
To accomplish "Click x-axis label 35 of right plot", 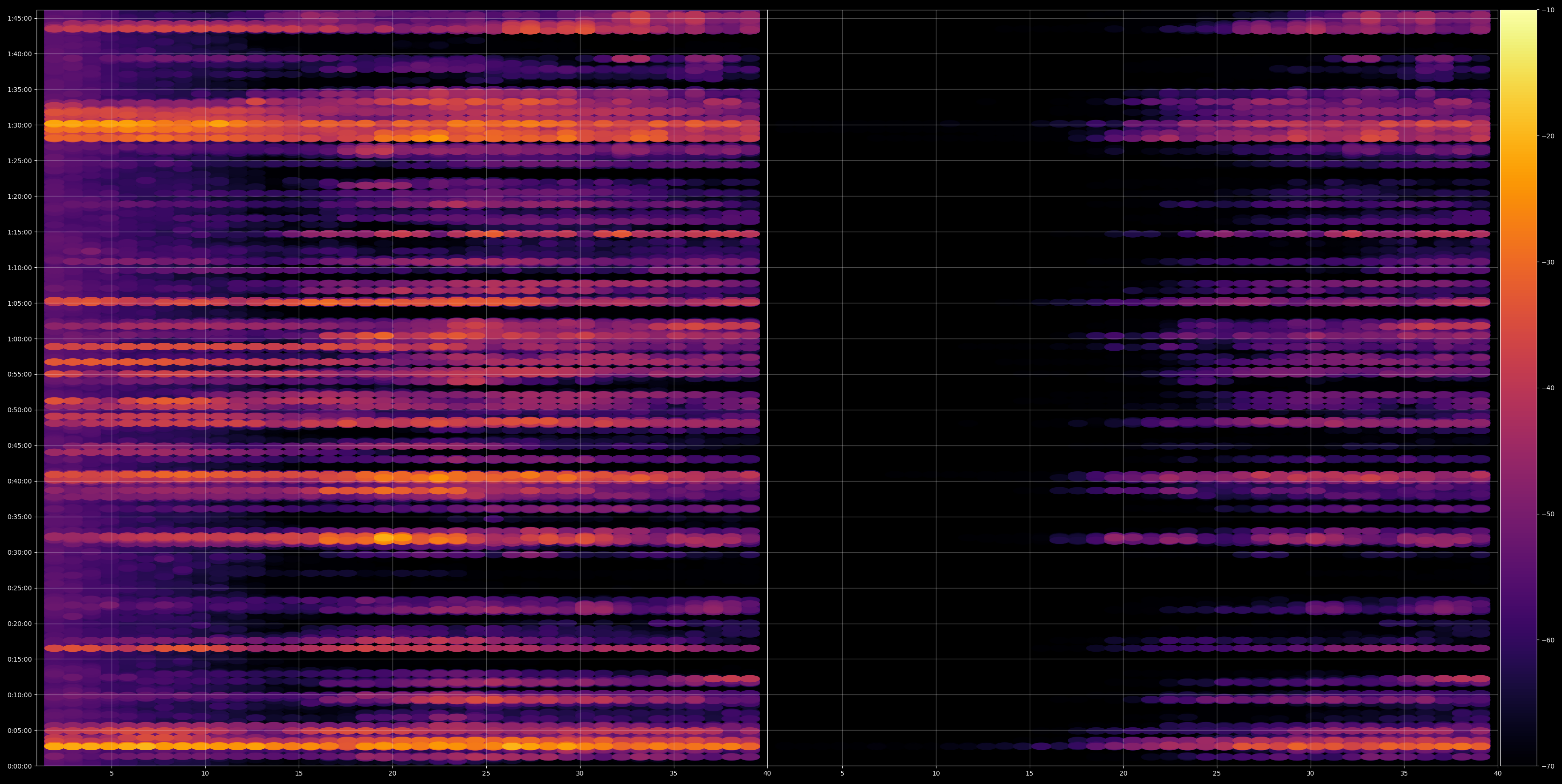I will pos(1404,774).
